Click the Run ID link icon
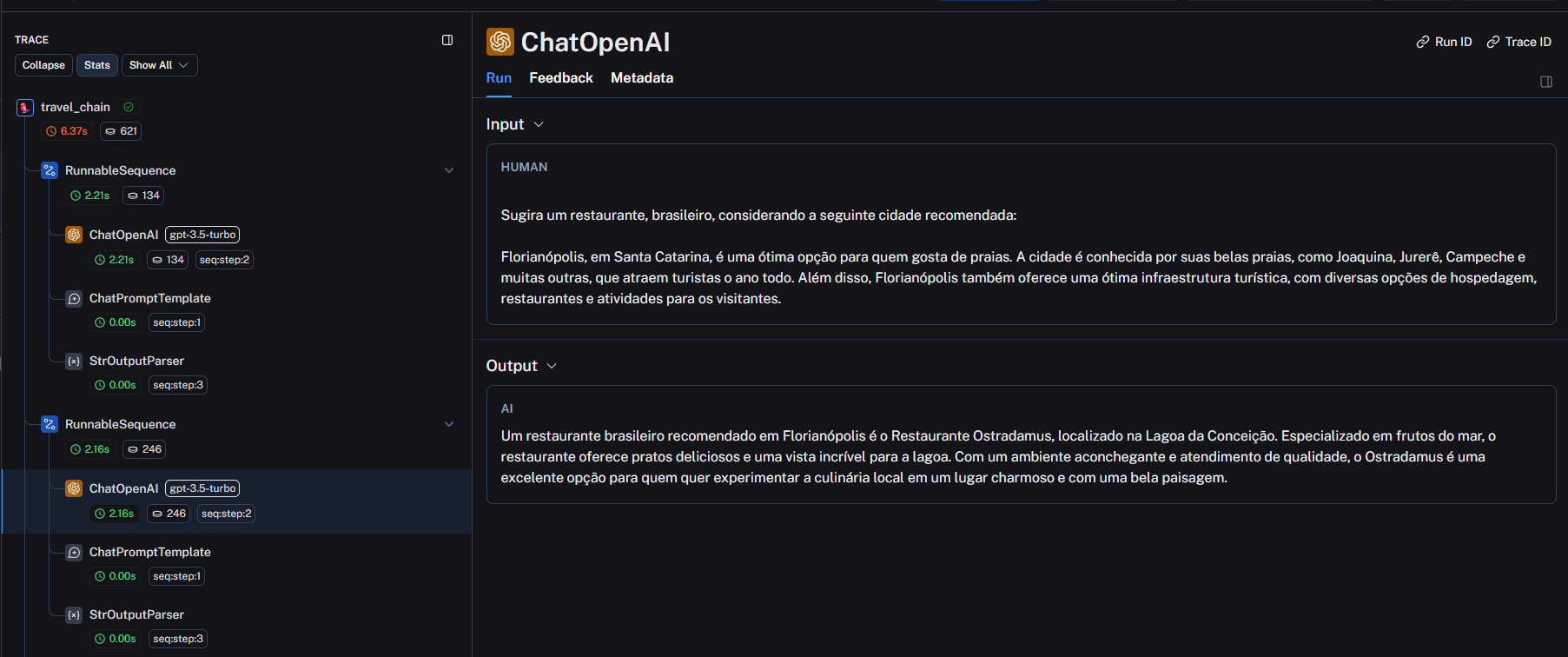This screenshot has height=657, width=1568. (1423, 42)
